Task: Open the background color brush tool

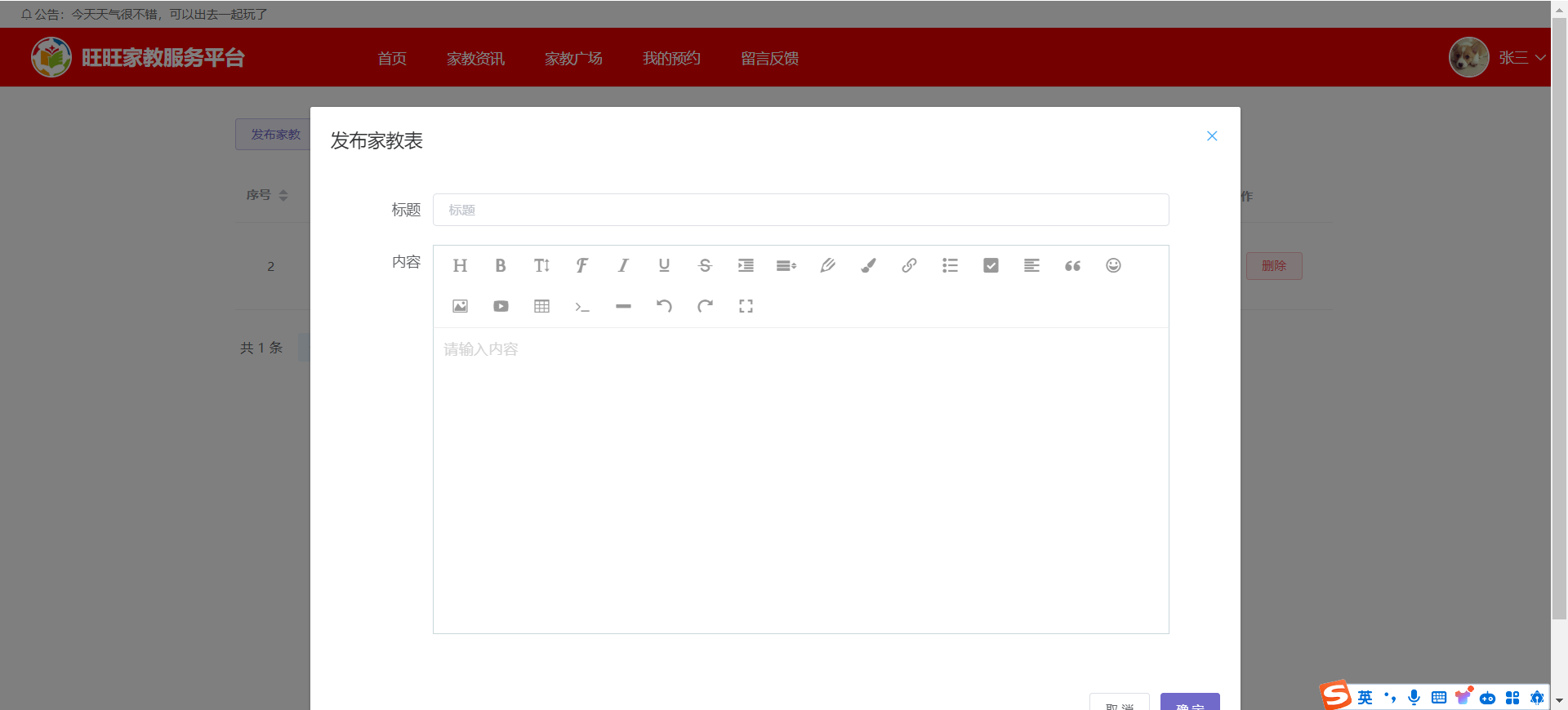Action: coord(868,265)
